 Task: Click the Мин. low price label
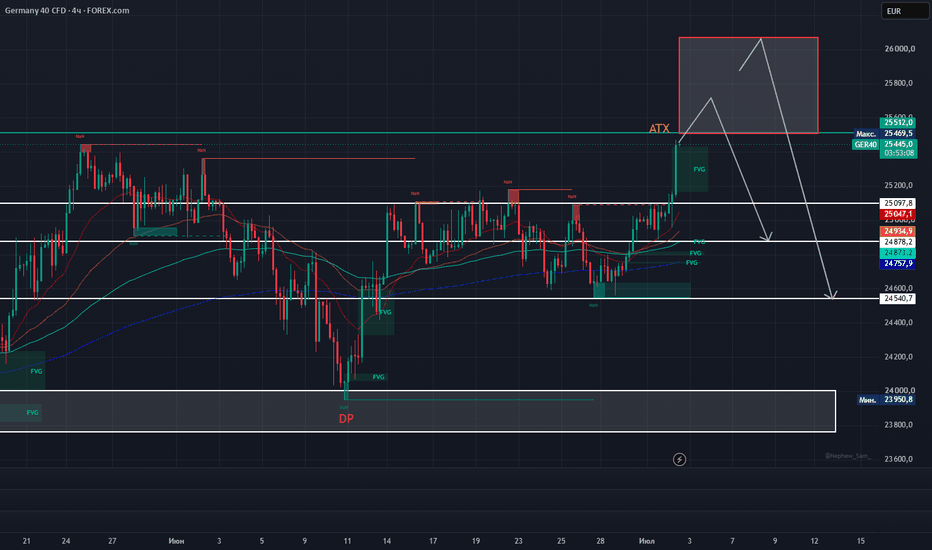(x=868, y=400)
